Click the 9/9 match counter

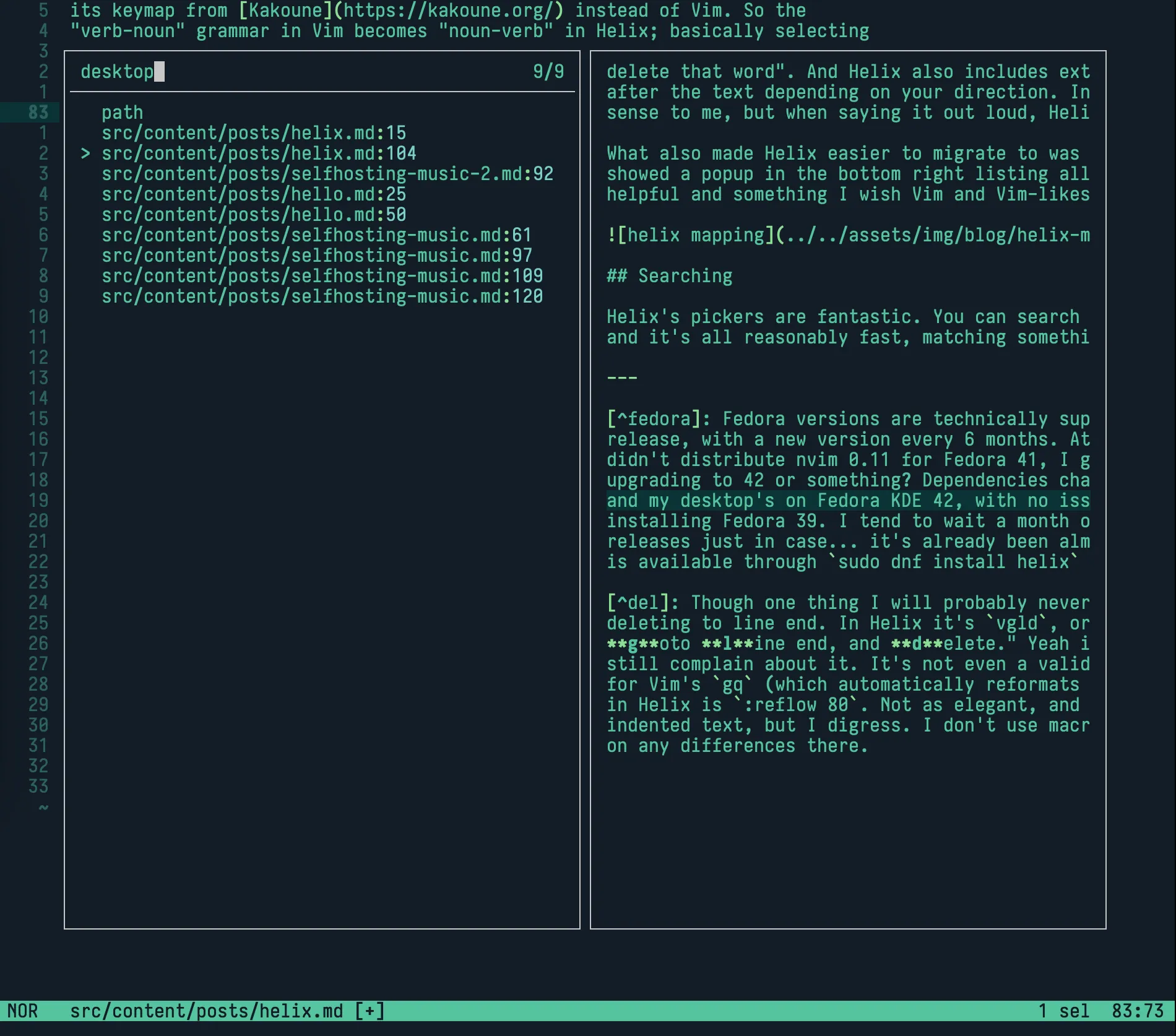(x=548, y=72)
